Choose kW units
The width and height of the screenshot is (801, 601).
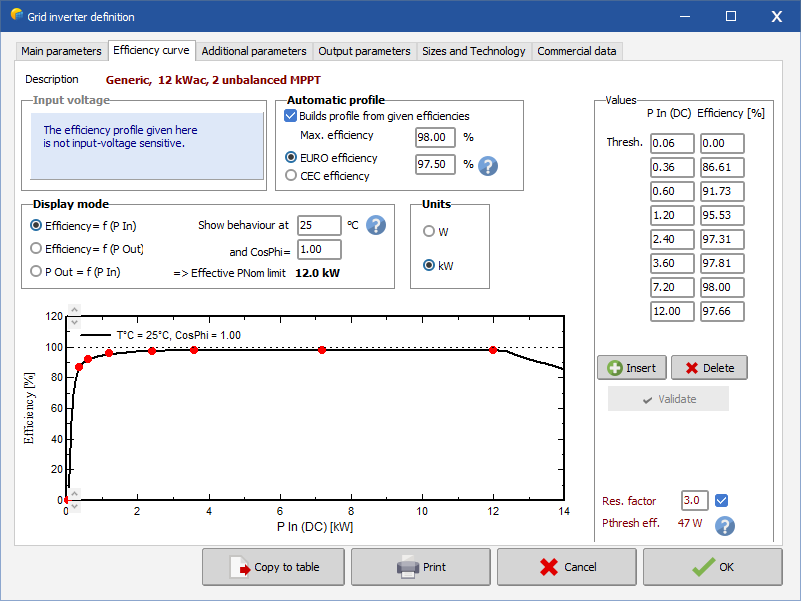tap(429, 265)
